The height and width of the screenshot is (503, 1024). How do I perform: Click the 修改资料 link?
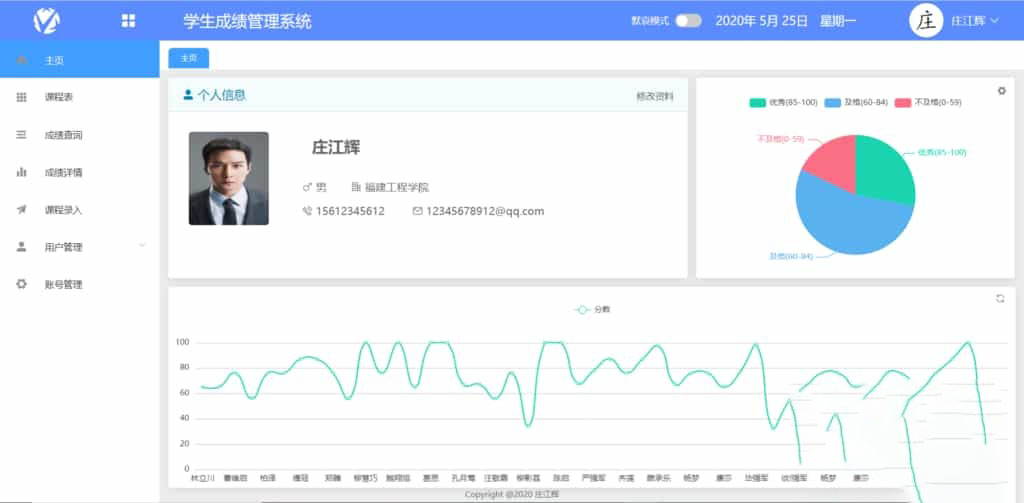click(x=654, y=96)
